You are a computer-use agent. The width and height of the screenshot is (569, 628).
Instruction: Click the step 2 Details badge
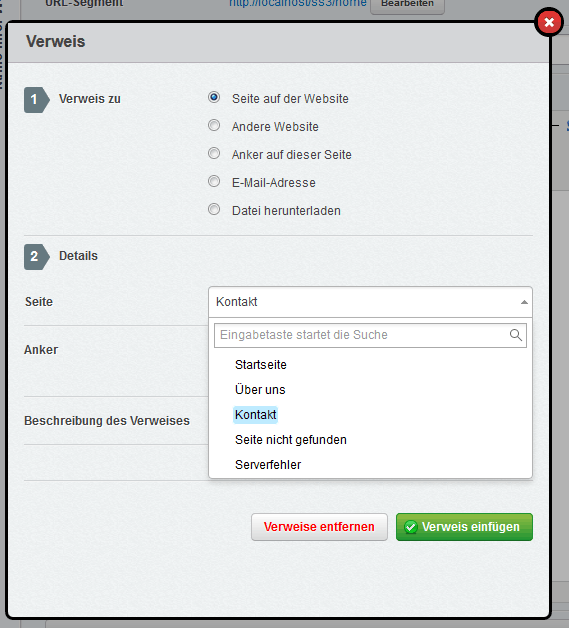click(36, 257)
